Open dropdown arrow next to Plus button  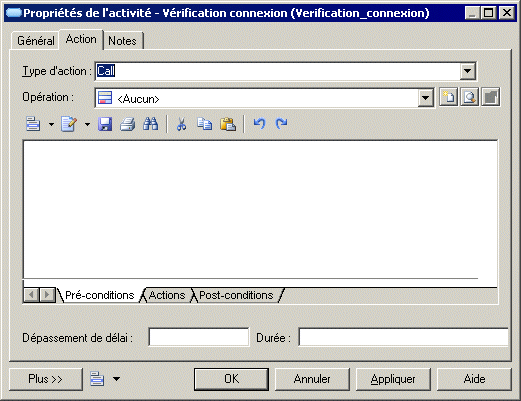pyautogui.click(x=116, y=379)
